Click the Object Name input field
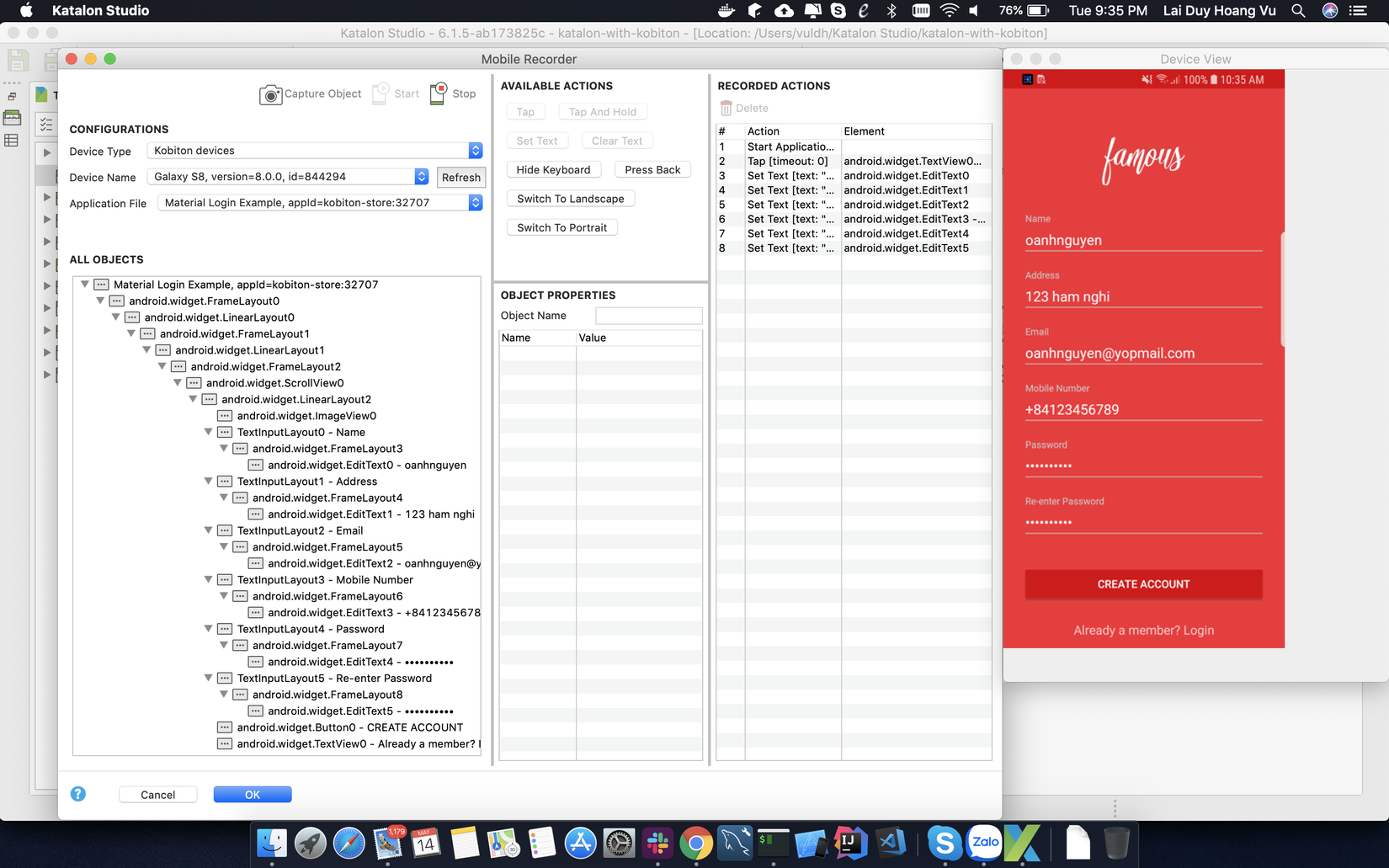Screen dimensions: 1389x868 pos(648,316)
